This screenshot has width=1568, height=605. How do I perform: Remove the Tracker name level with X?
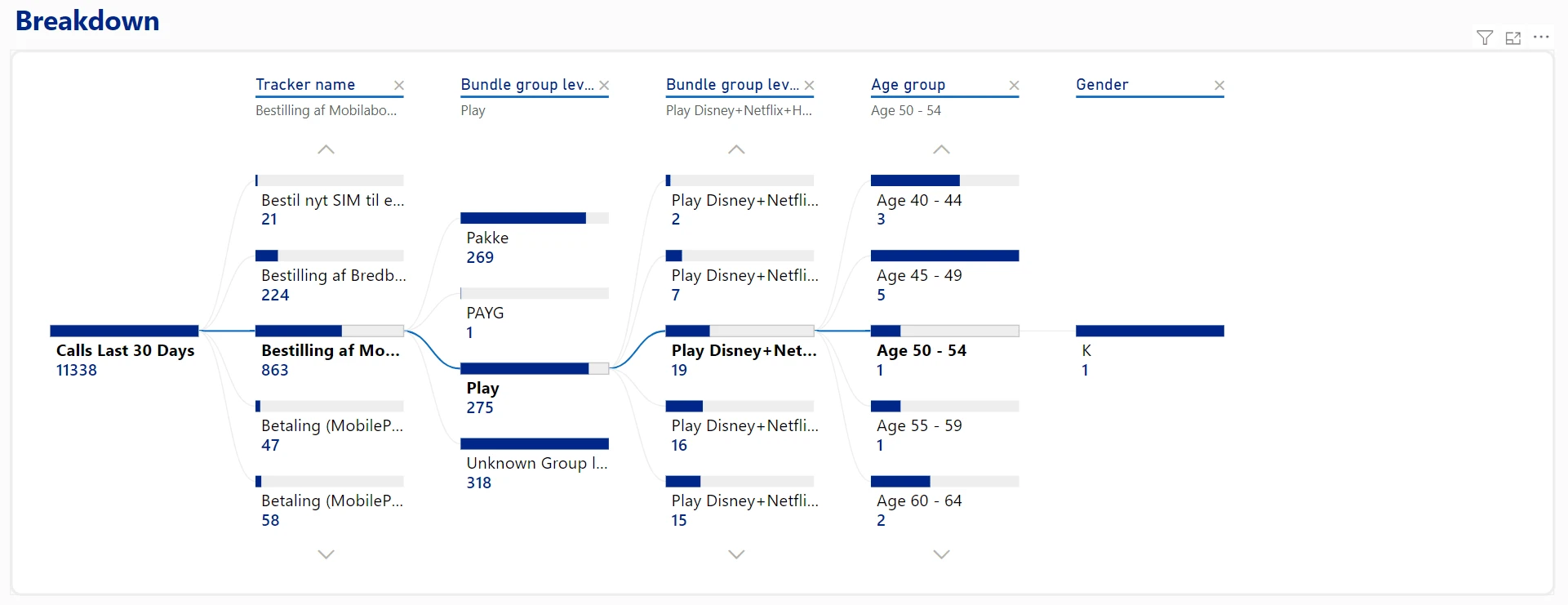[399, 86]
